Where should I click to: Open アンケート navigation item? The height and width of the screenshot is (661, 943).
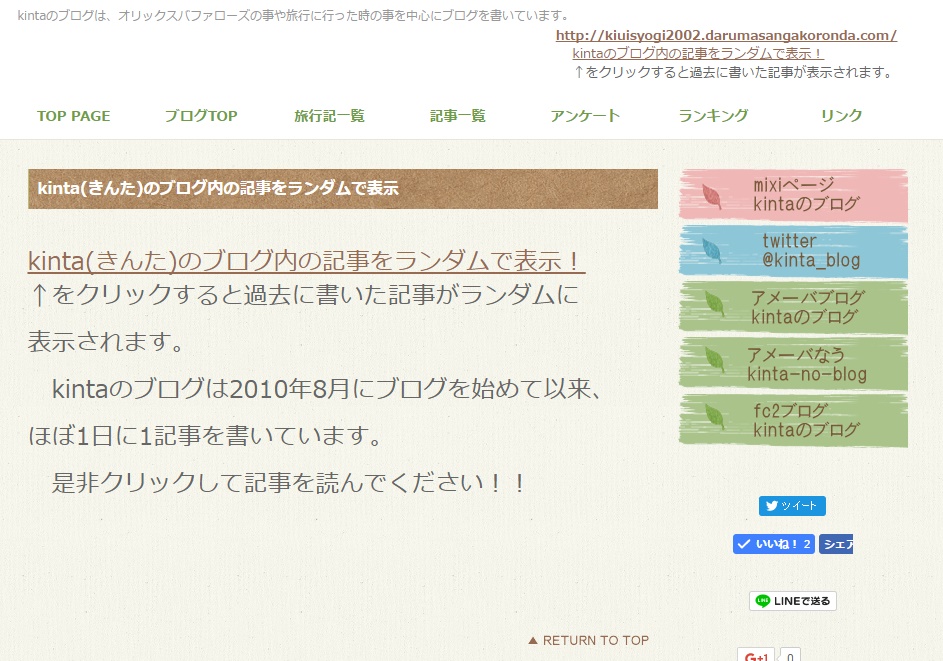[x=585, y=115]
